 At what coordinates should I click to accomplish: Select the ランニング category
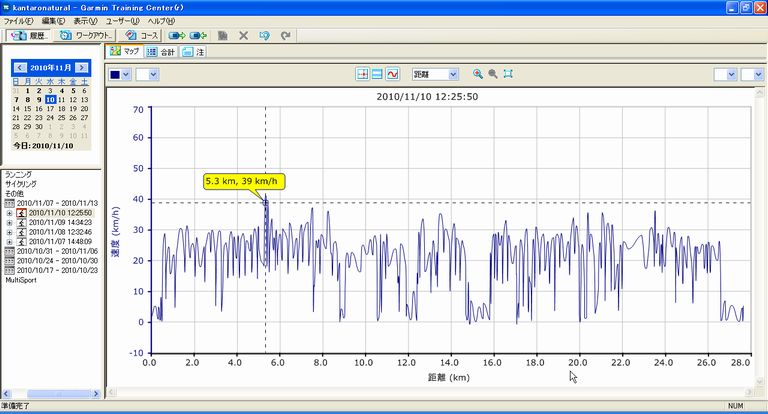pyautogui.click(x=19, y=174)
